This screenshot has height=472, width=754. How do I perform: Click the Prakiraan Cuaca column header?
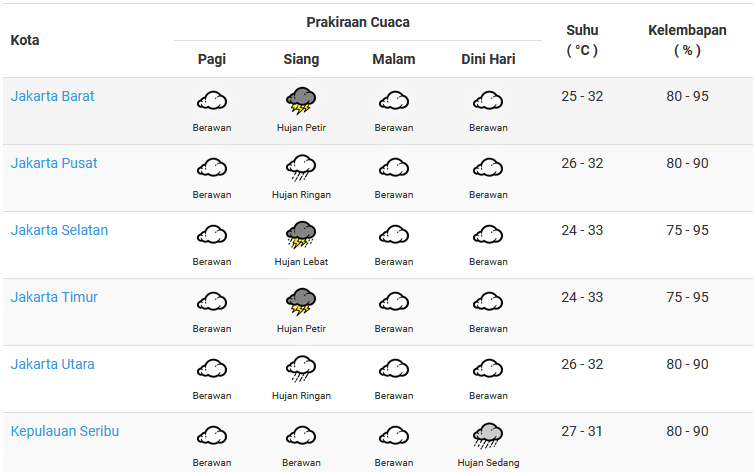358,22
